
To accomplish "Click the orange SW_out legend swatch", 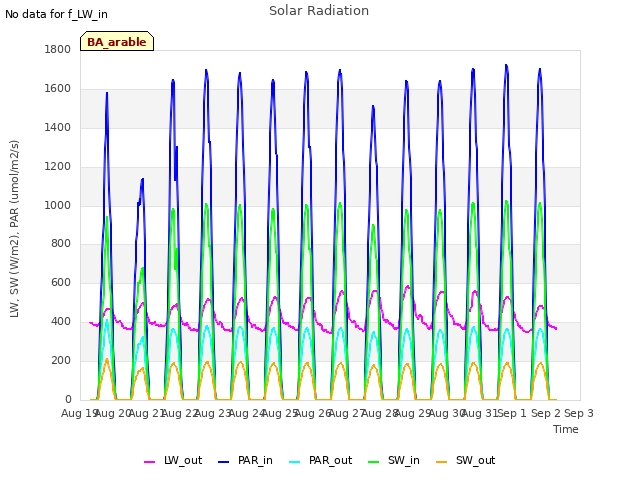I will pyautogui.click(x=441, y=462).
